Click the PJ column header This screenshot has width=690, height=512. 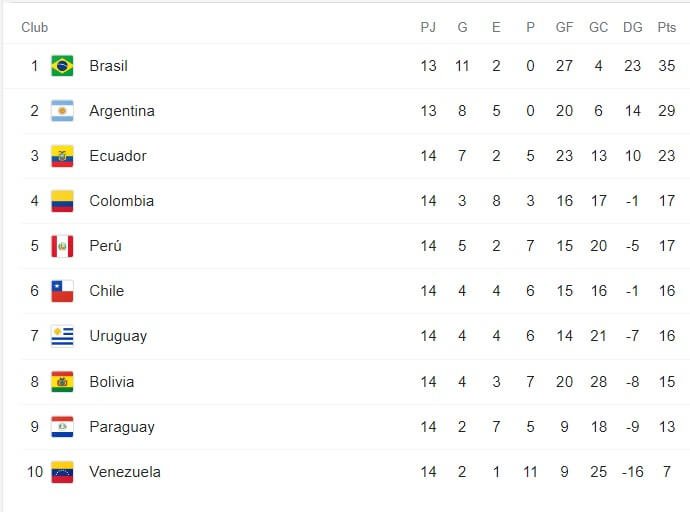click(428, 27)
